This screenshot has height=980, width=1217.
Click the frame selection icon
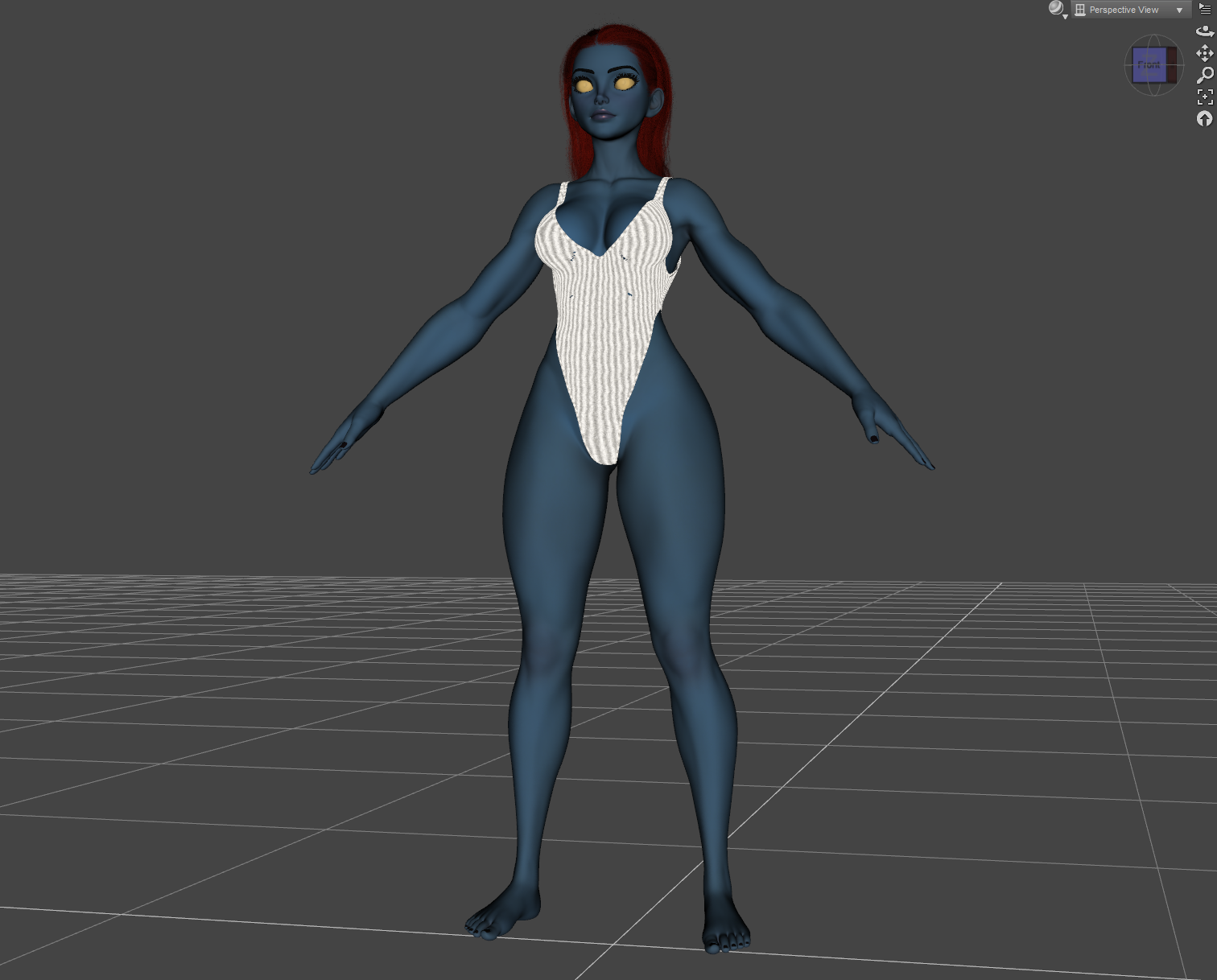[x=1205, y=97]
